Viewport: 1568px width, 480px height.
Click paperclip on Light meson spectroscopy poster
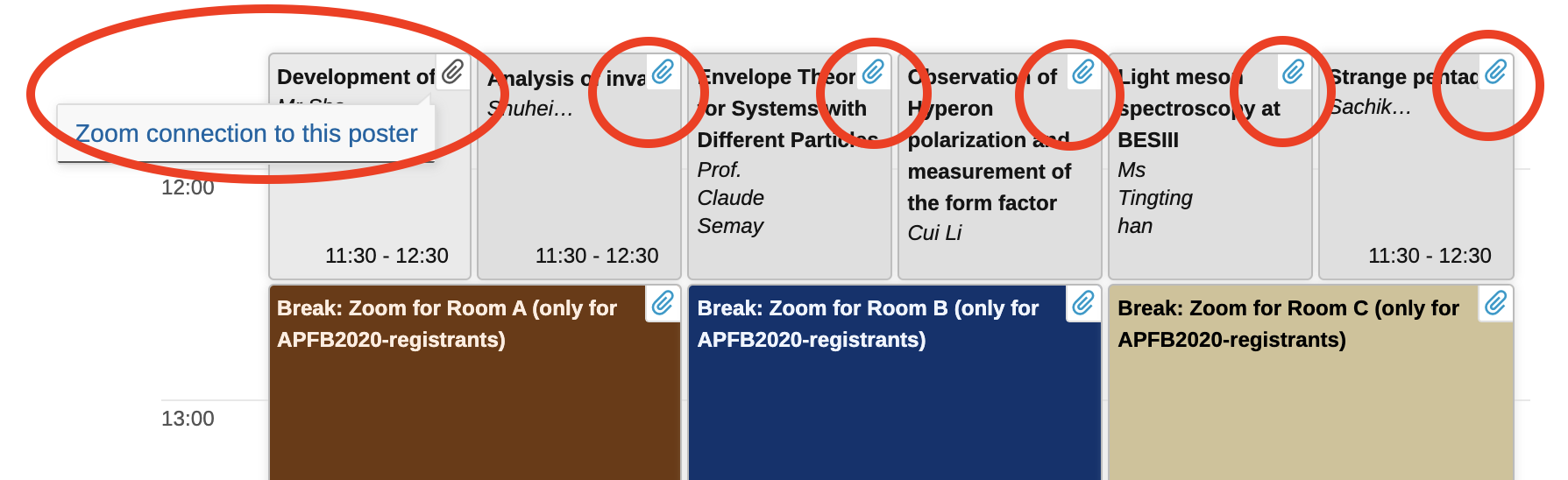pyautogui.click(x=1294, y=72)
